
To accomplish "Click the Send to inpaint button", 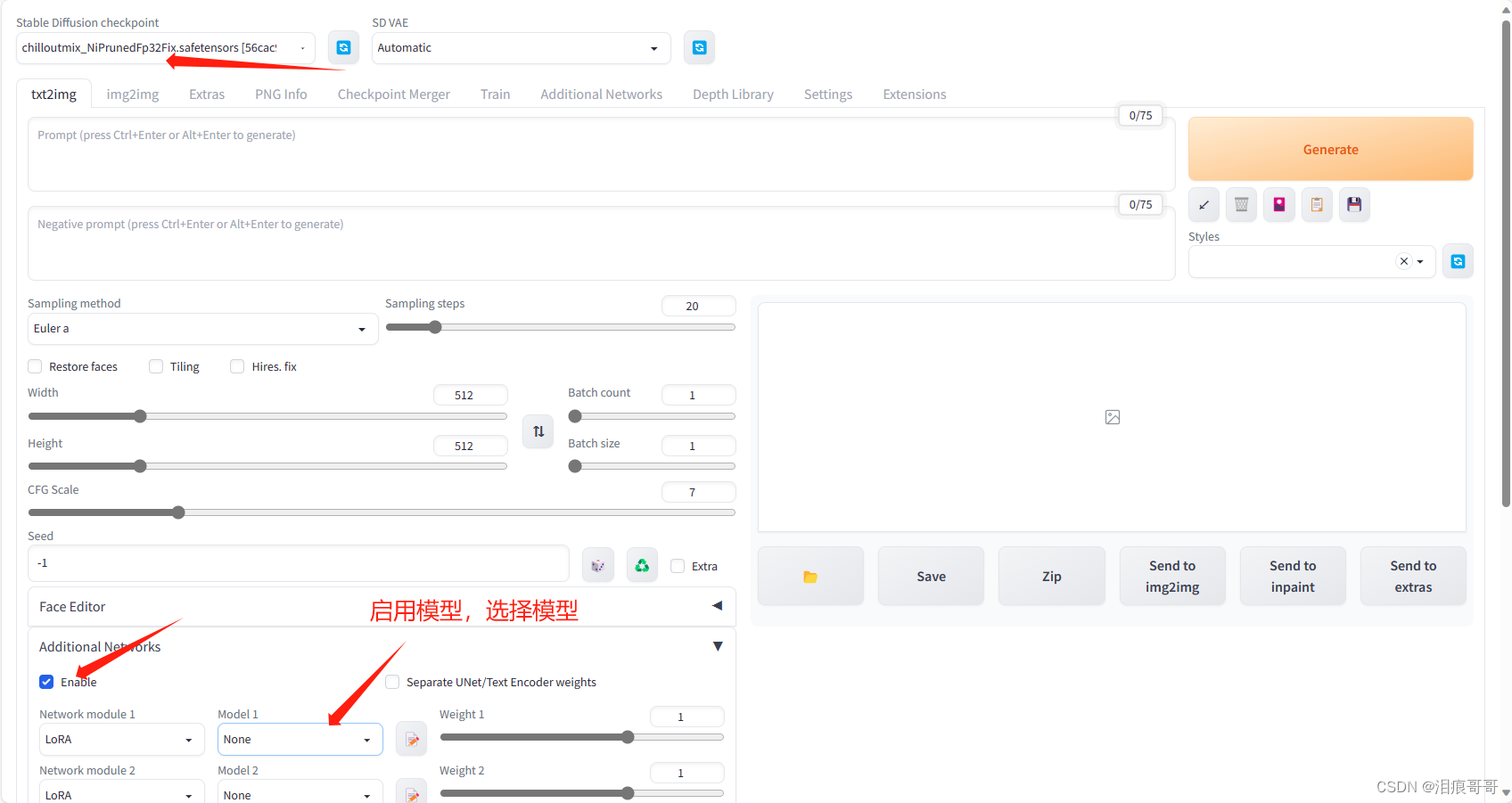I will coord(1293,576).
